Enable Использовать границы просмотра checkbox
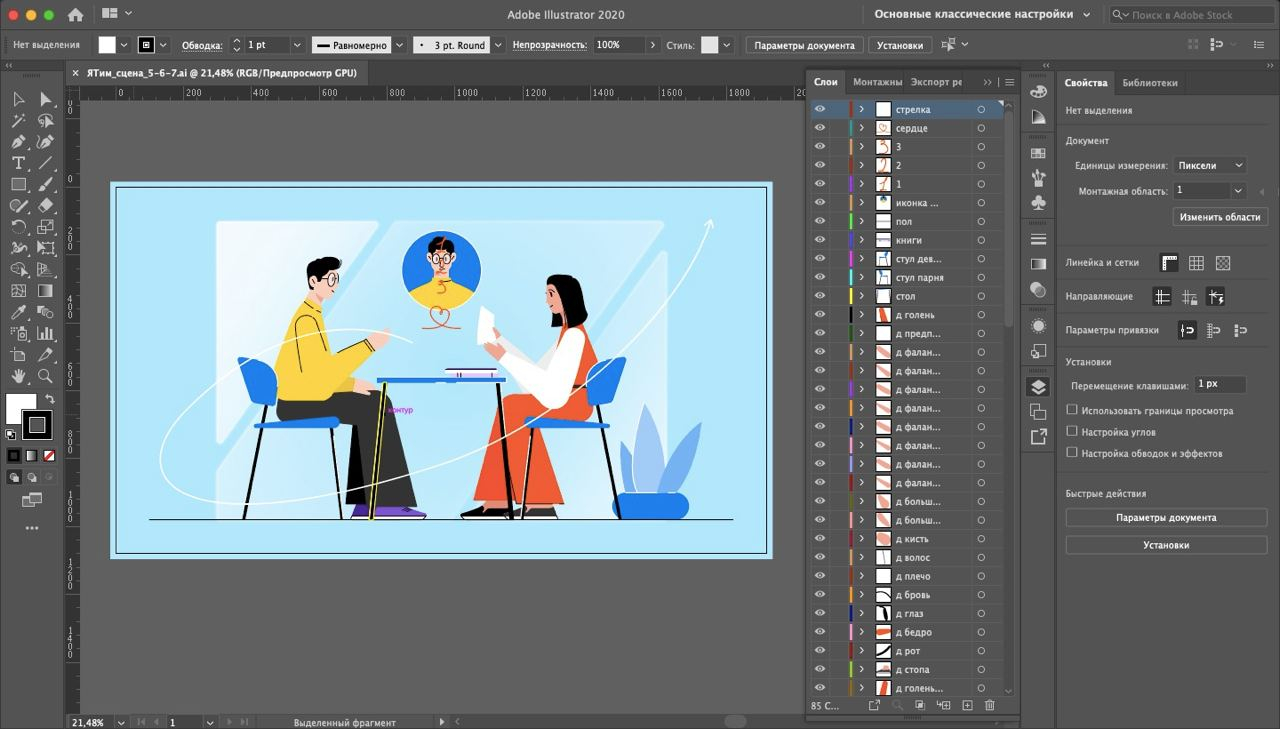This screenshot has width=1280, height=729. (1072, 410)
